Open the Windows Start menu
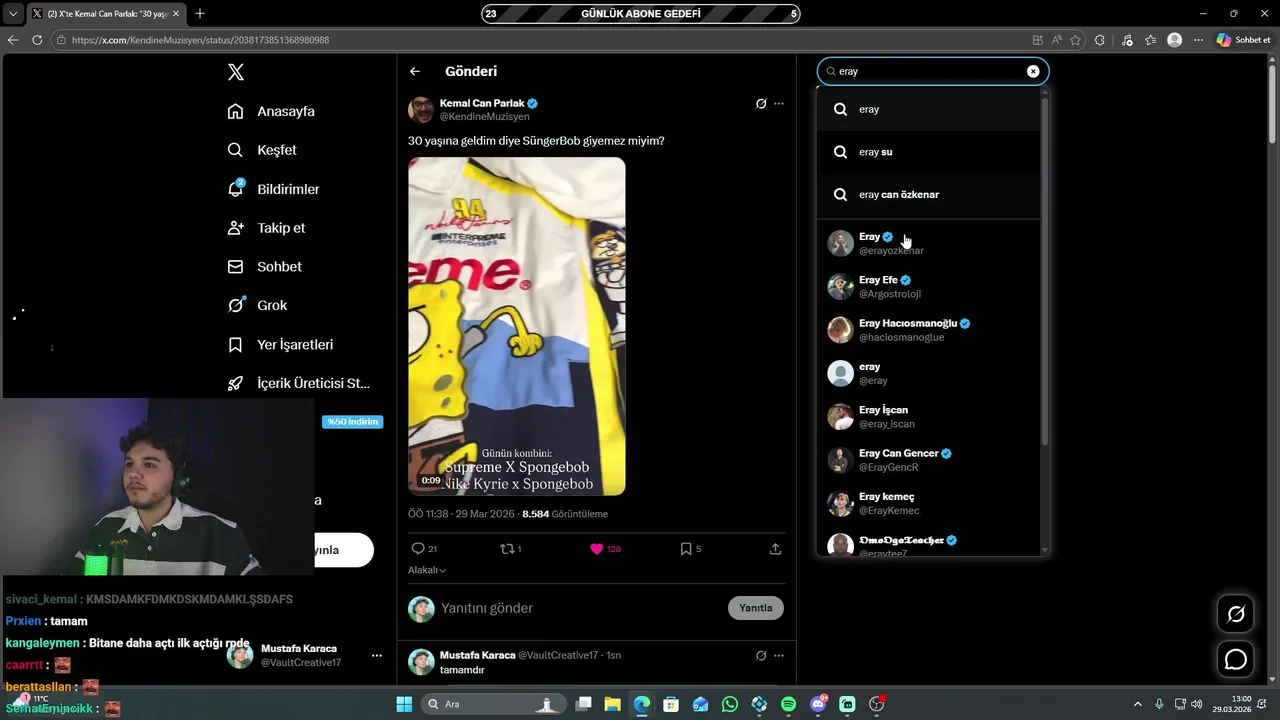This screenshot has width=1280, height=720. (404, 704)
